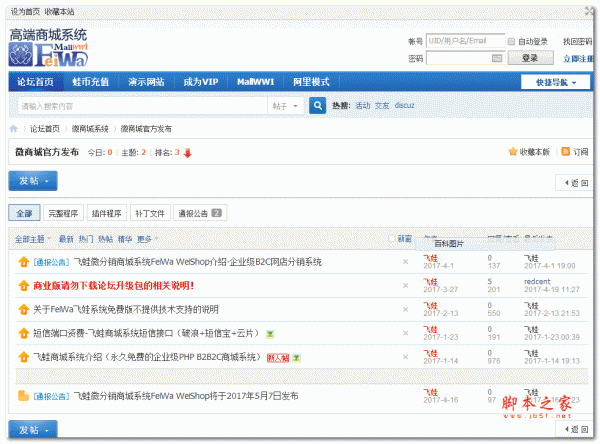Screen dimensions: 600x444
Task: Click the X icon in 飞蛙商城系统介绍 row
Action: [406, 357]
